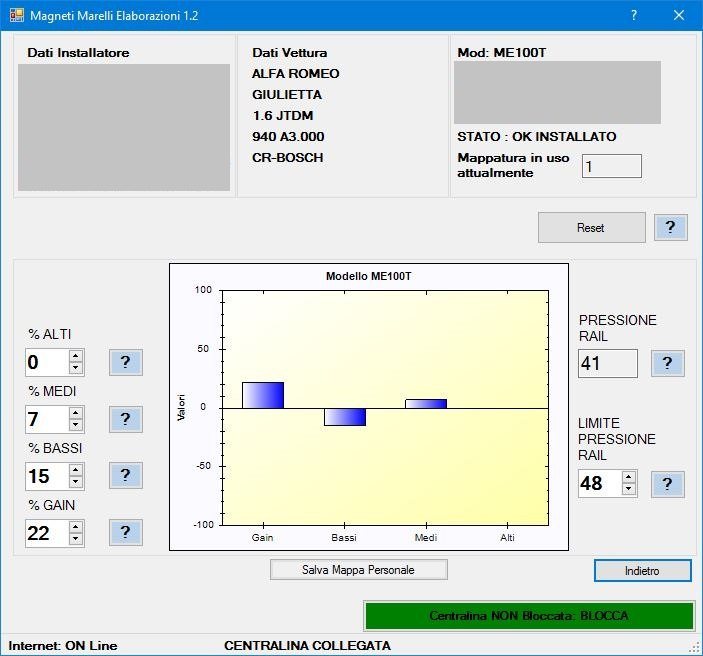The image size is (703, 656).
Task: Increase the % GAIN value
Action: pos(76,527)
